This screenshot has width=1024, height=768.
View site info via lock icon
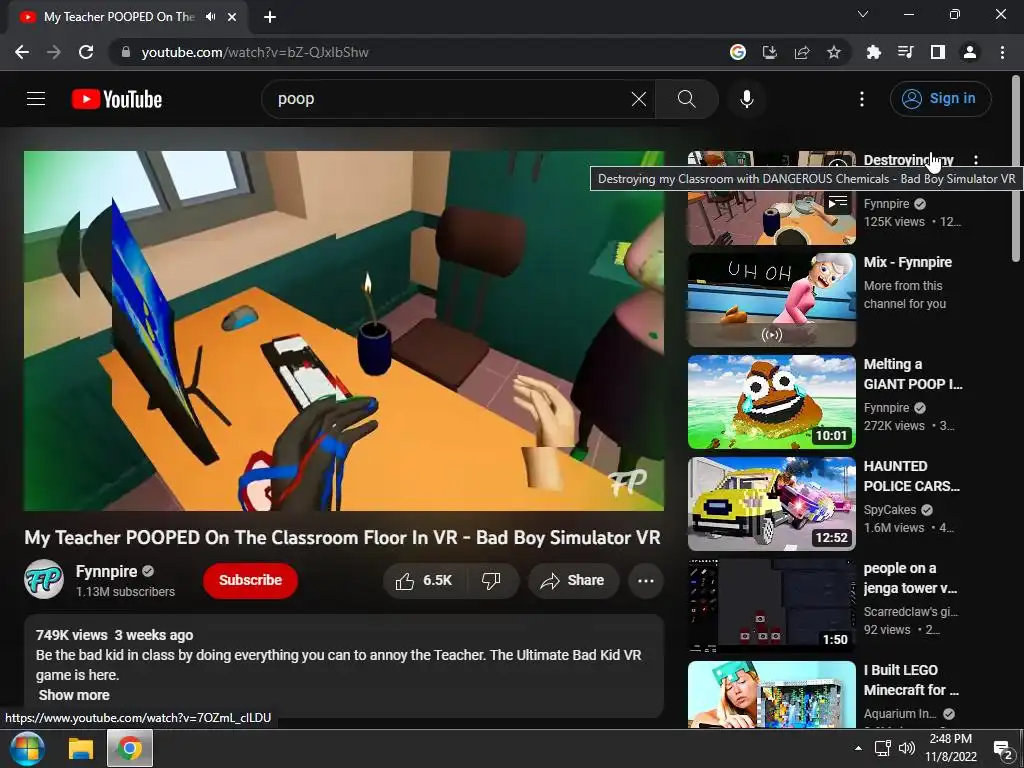[126, 52]
